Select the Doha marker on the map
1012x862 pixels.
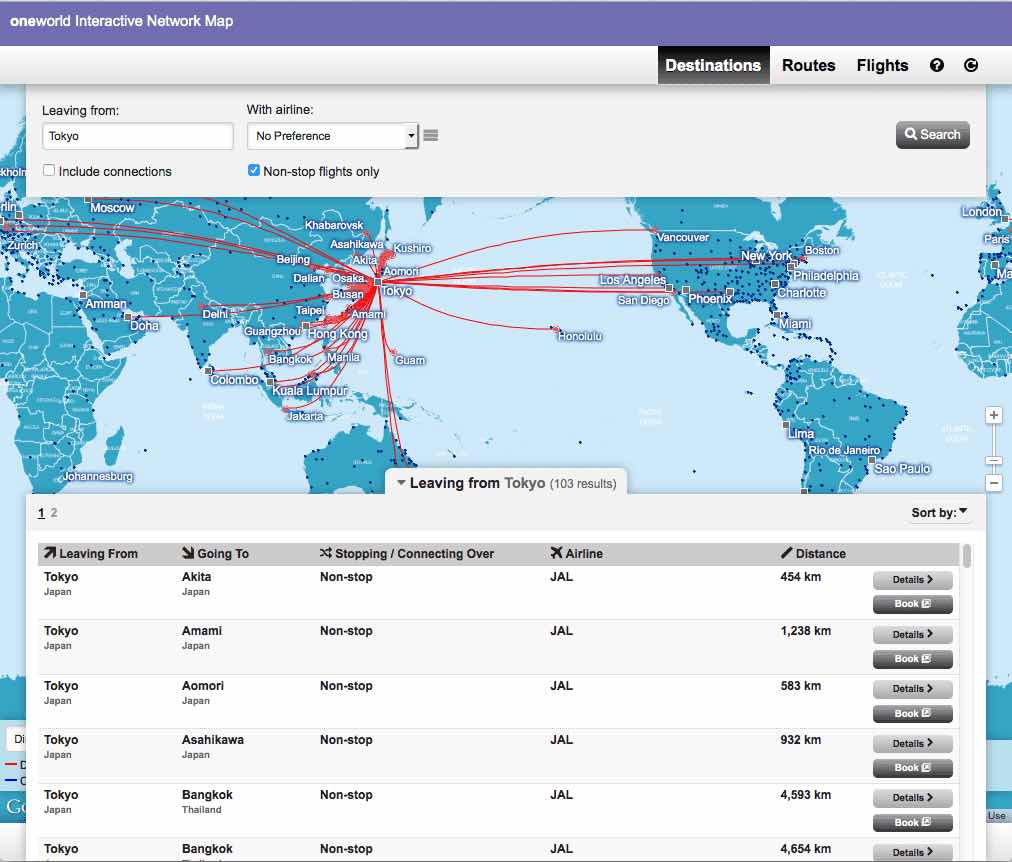(x=128, y=317)
